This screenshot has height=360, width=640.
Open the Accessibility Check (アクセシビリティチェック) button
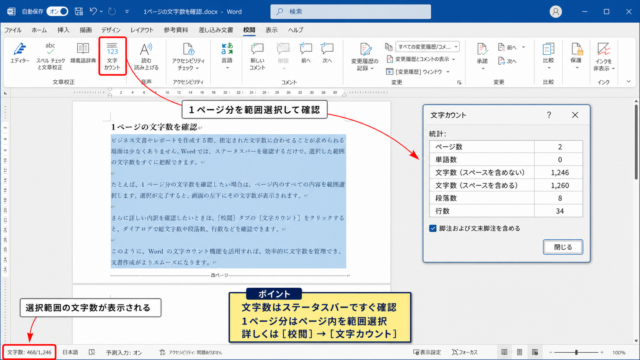coord(188,56)
